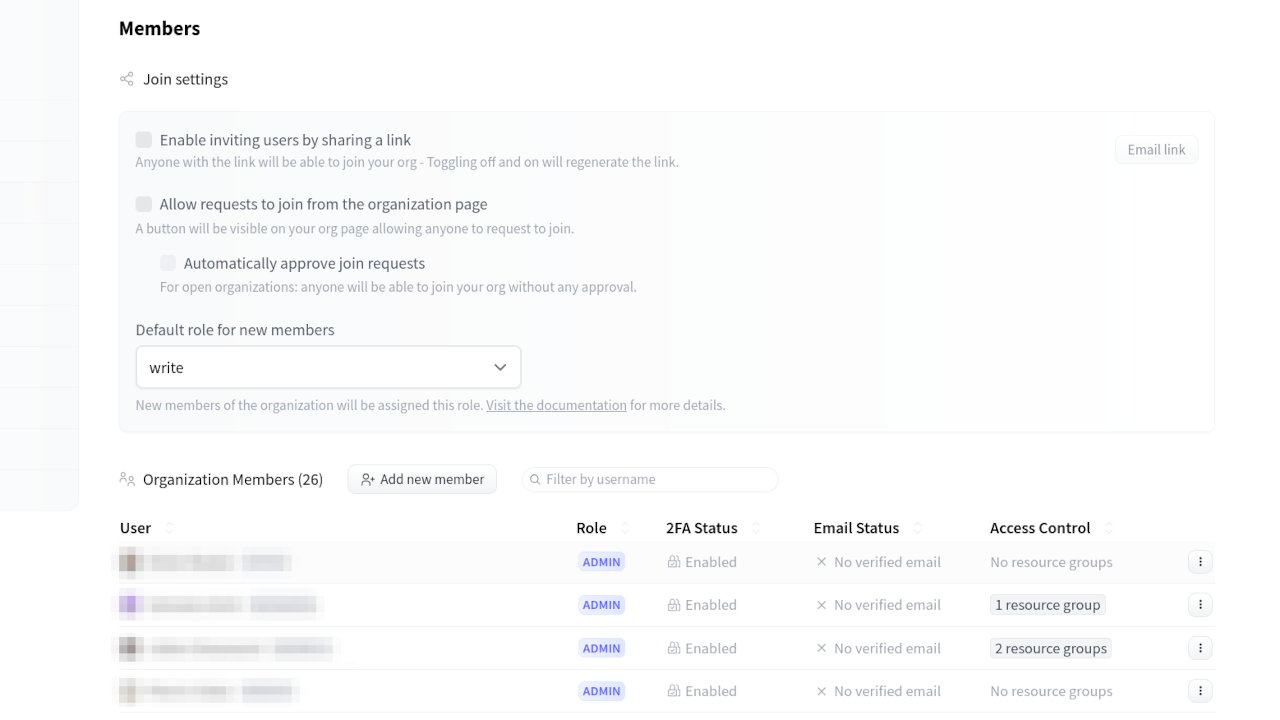Open the three-dot menu for the second member row
The image size is (1280, 720).
(1200, 605)
